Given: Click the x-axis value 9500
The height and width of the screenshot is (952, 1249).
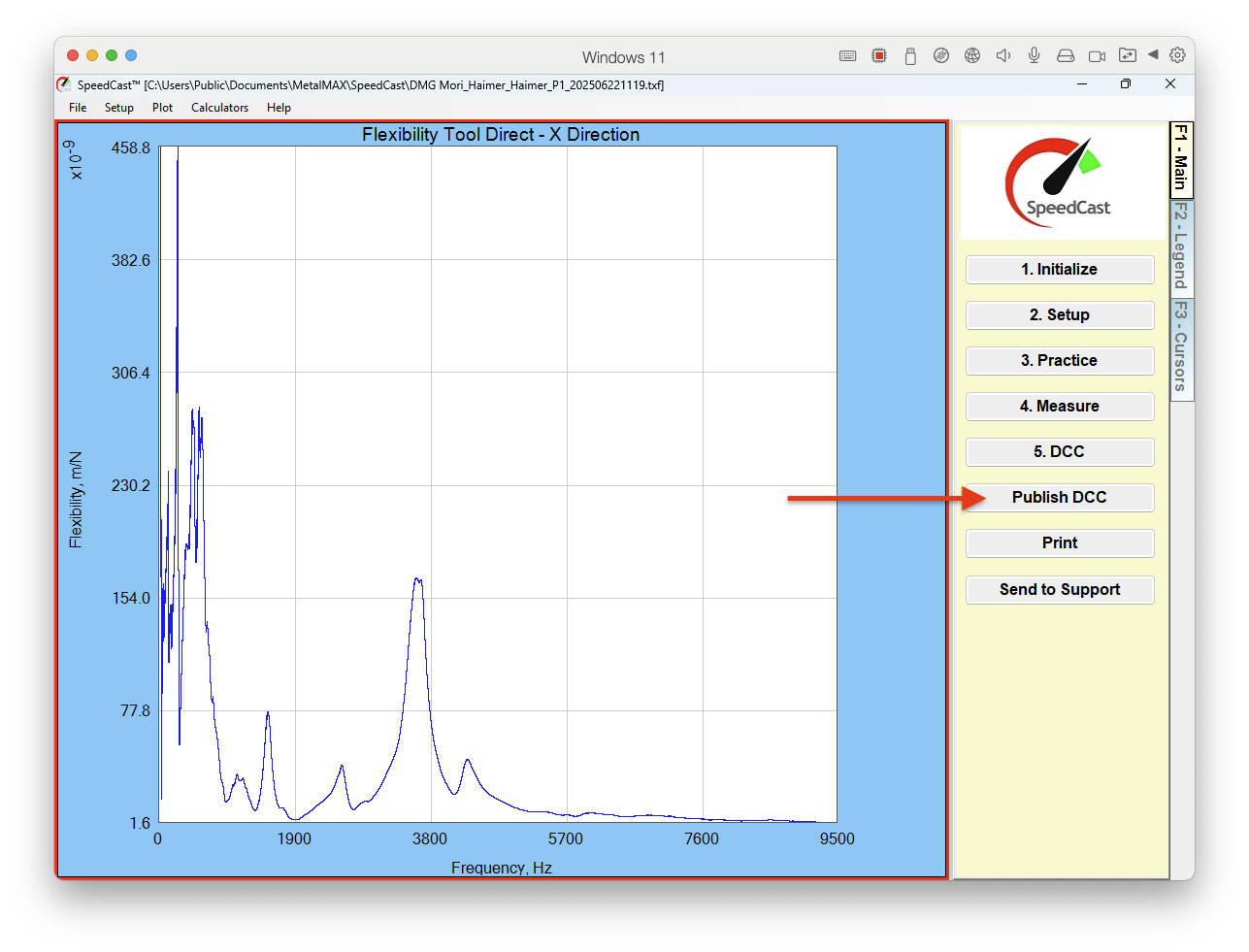Looking at the screenshot, I should (837, 839).
